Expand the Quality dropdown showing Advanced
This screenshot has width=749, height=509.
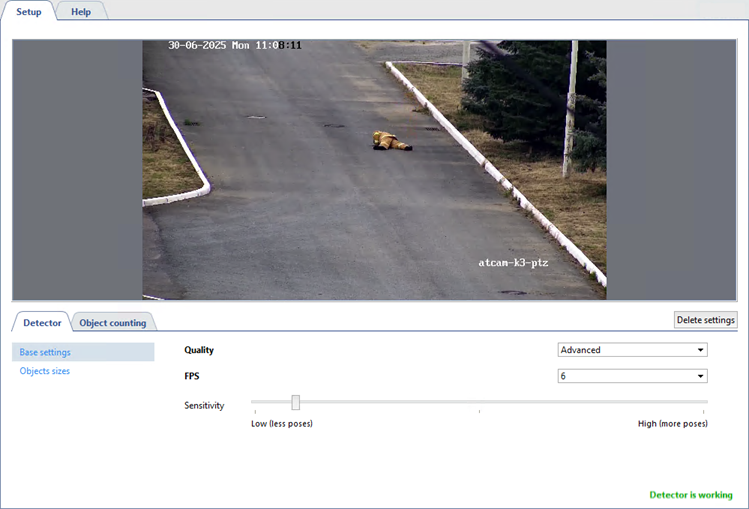[632, 350]
